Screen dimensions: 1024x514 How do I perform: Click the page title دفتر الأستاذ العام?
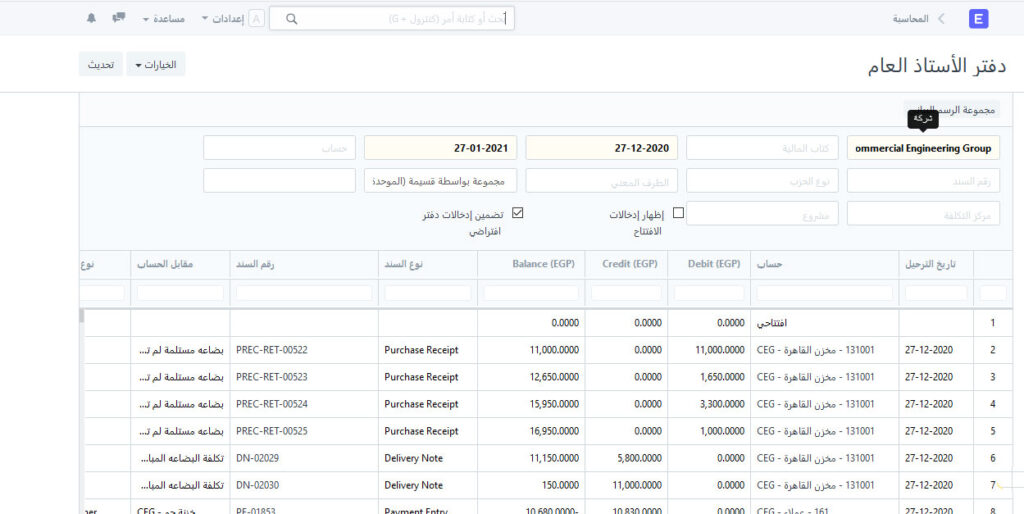tap(937, 66)
